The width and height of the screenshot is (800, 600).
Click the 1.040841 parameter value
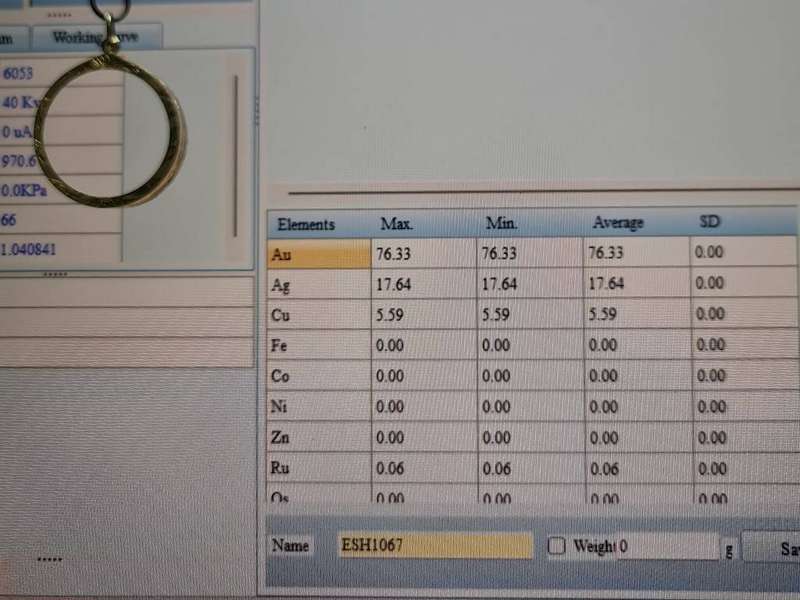click(30, 249)
